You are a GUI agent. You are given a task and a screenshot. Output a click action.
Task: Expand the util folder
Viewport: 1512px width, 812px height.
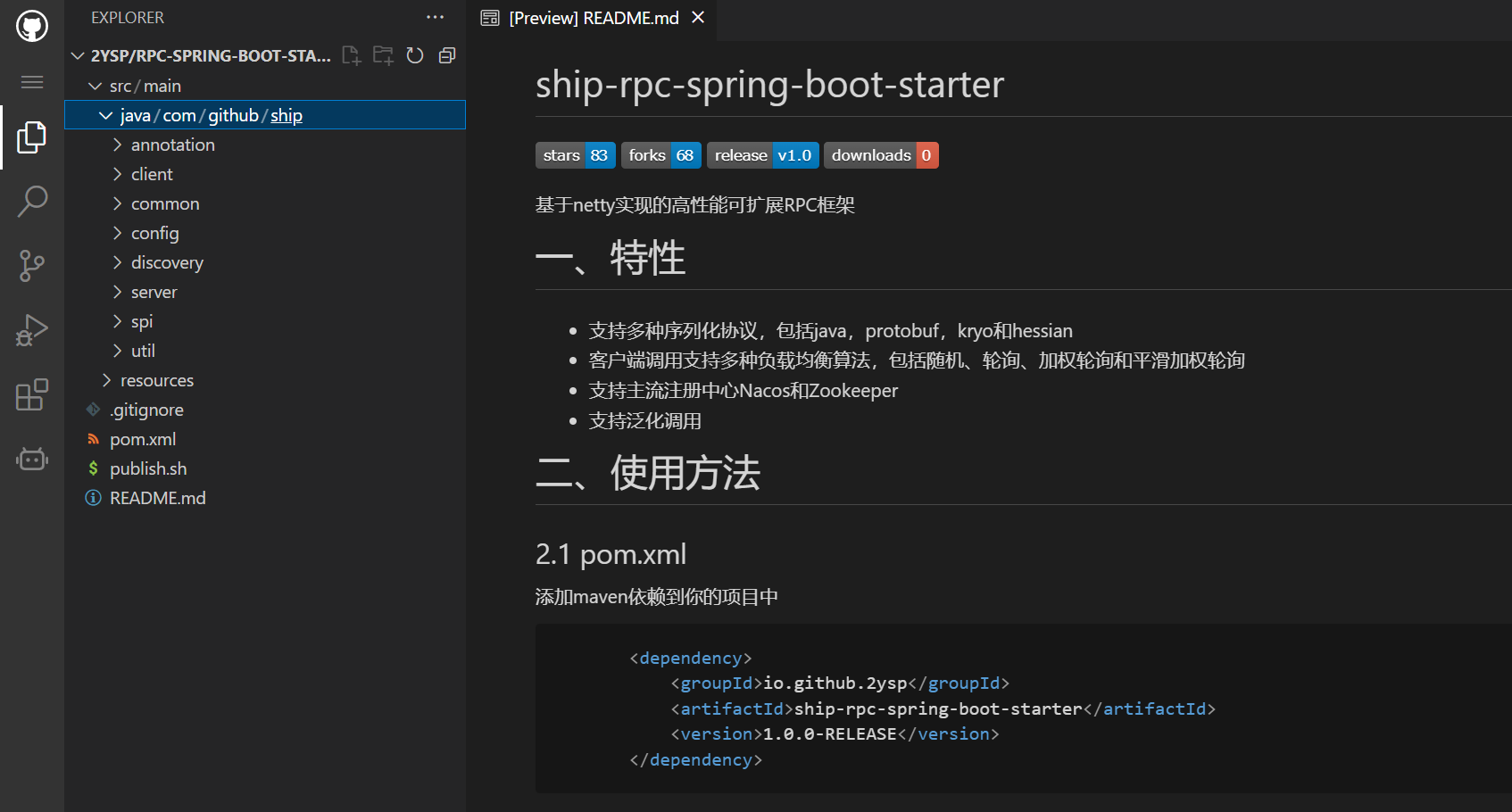(x=117, y=351)
